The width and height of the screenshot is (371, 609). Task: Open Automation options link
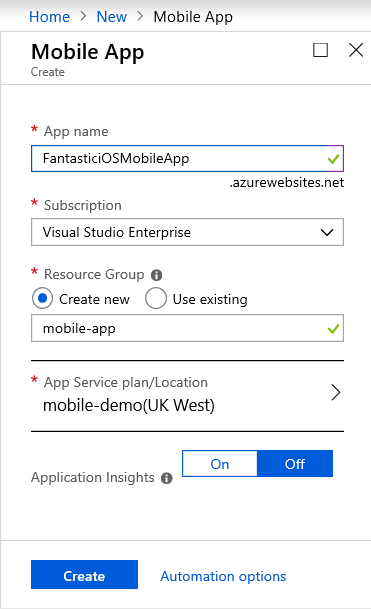point(223,576)
